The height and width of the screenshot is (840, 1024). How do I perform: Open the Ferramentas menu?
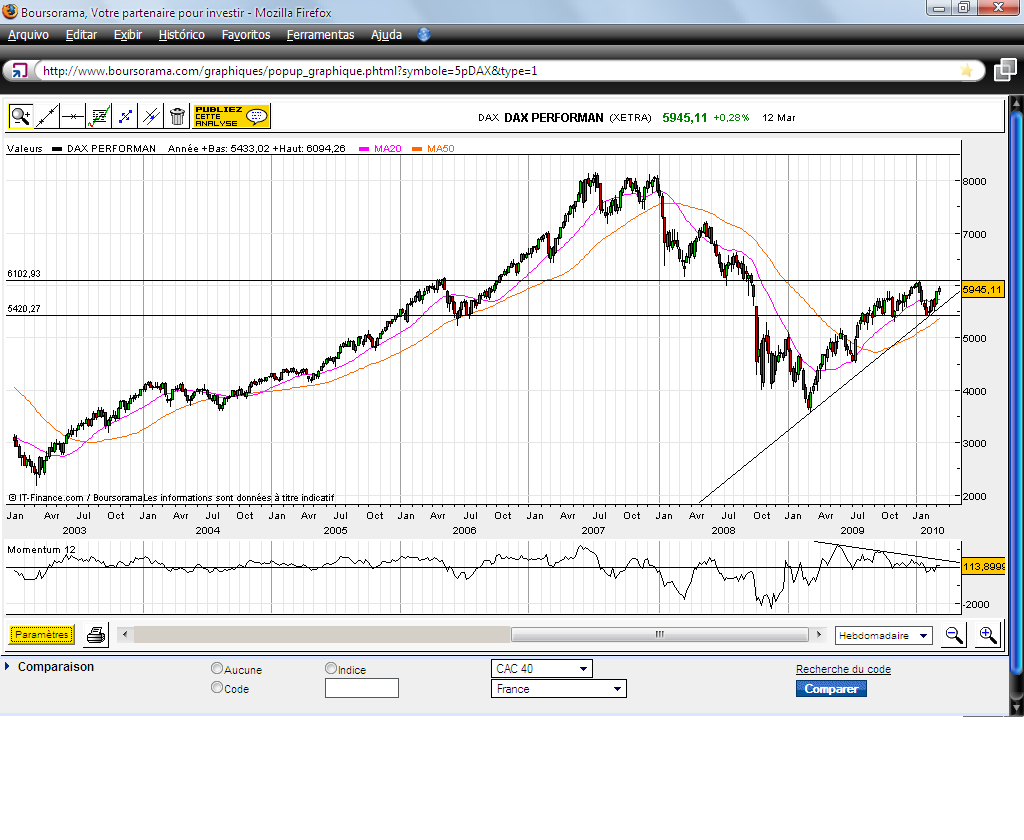320,35
